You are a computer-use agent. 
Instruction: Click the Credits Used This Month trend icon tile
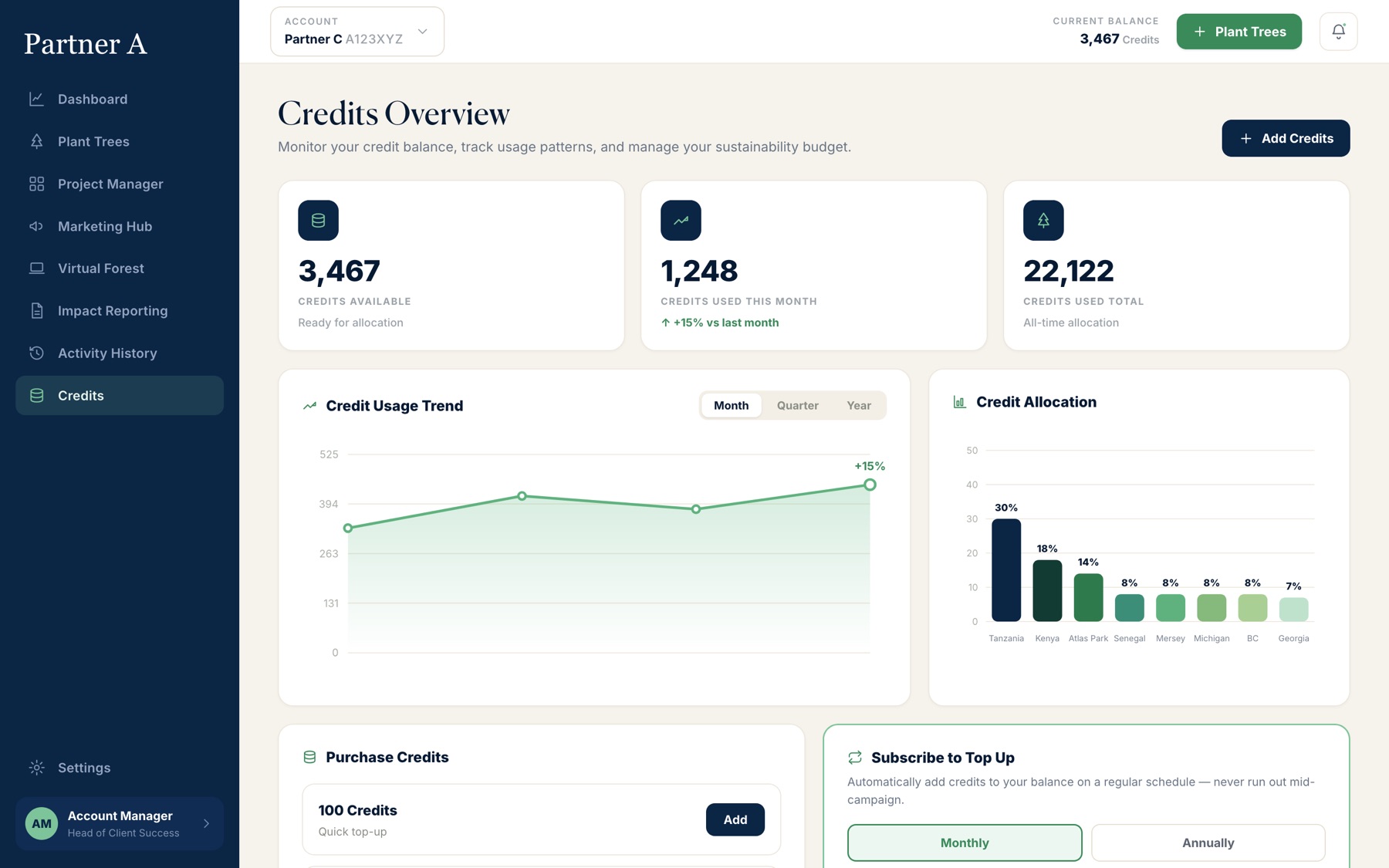click(x=681, y=221)
